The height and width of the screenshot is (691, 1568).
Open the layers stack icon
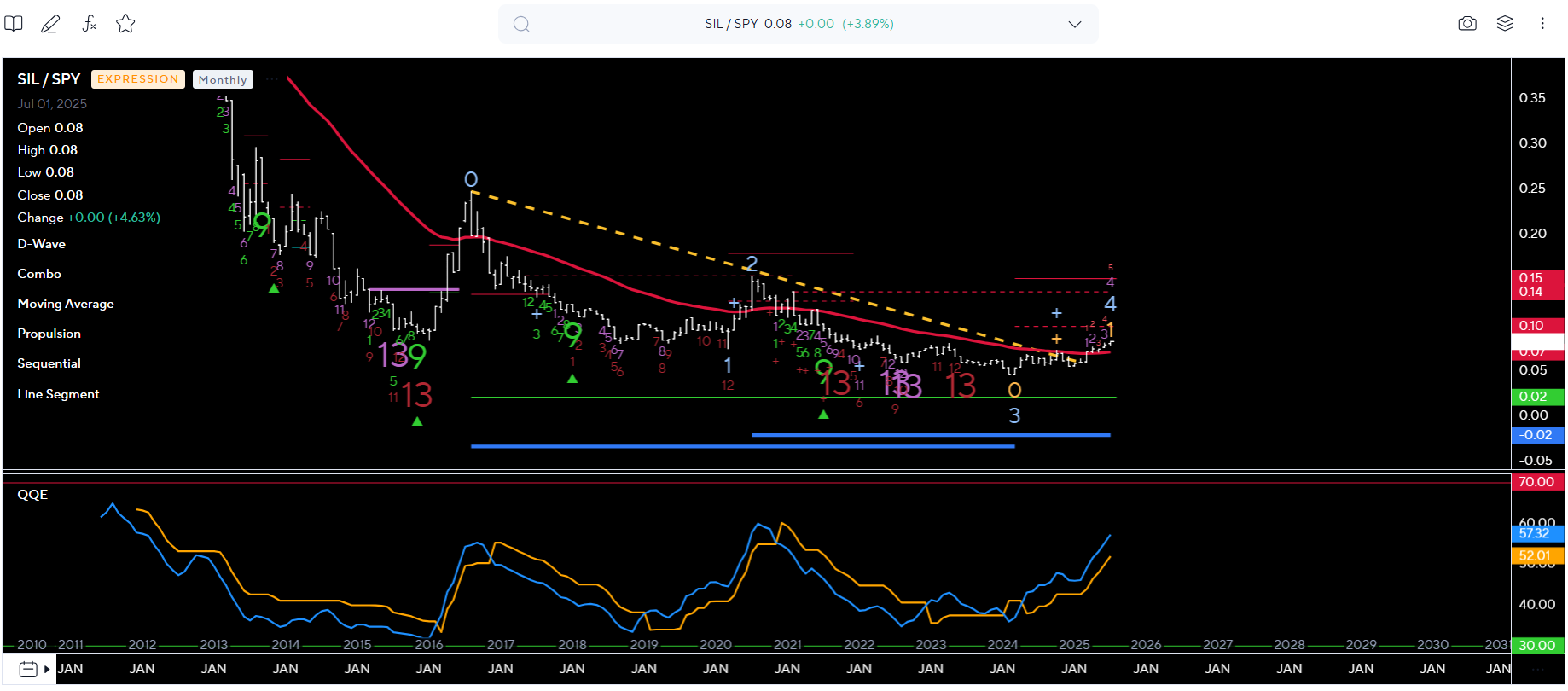click(x=1505, y=24)
